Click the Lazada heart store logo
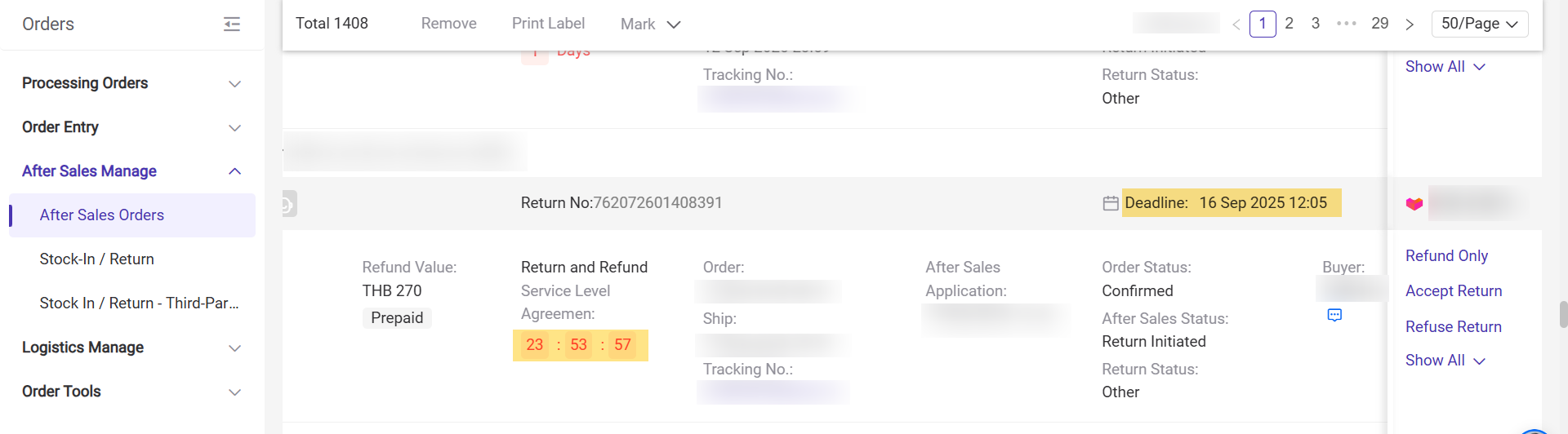 click(x=1414, y=204)
